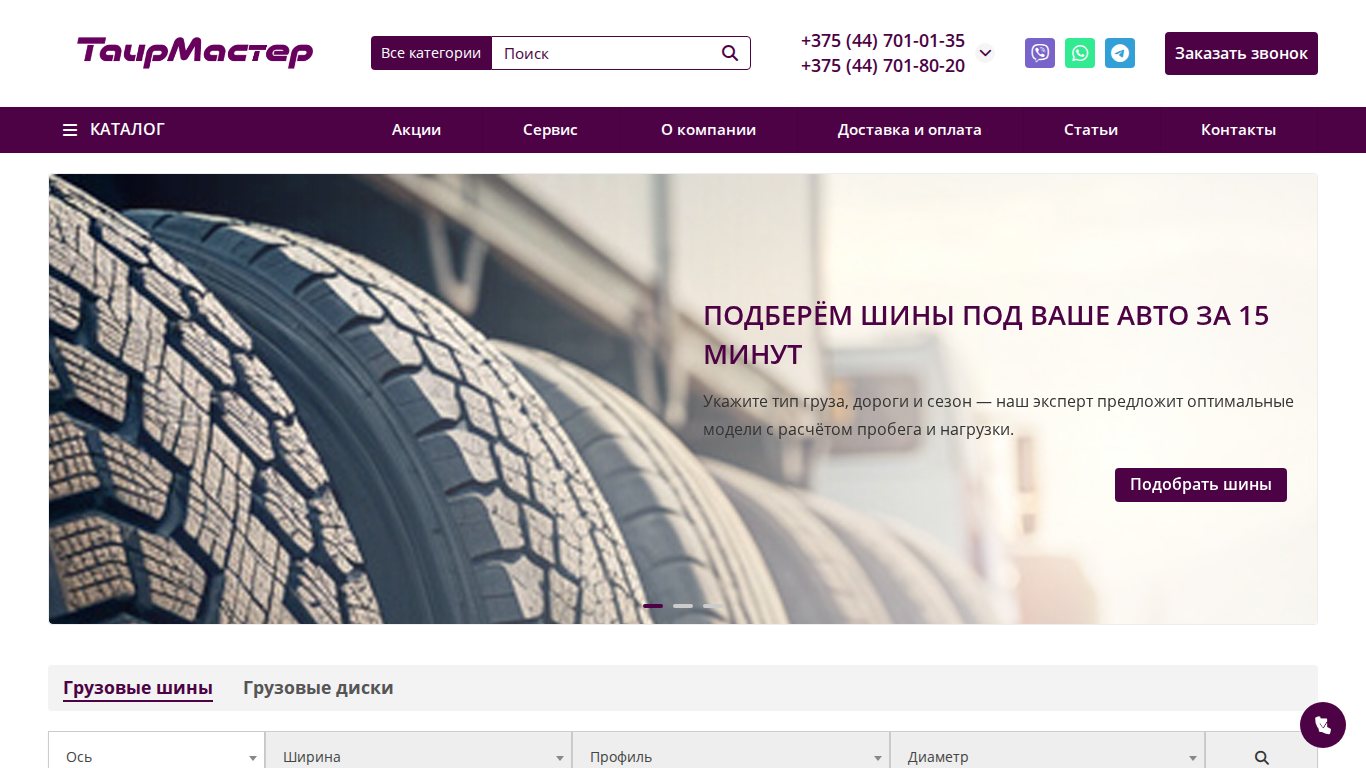
Task: Click the Подобрать шины button
Action: (x=1201, y=485)
